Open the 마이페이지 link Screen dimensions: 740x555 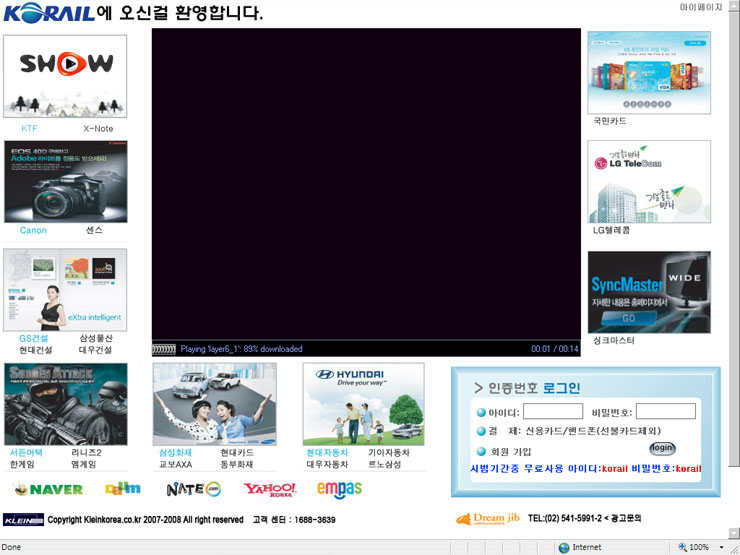(701, 7)
